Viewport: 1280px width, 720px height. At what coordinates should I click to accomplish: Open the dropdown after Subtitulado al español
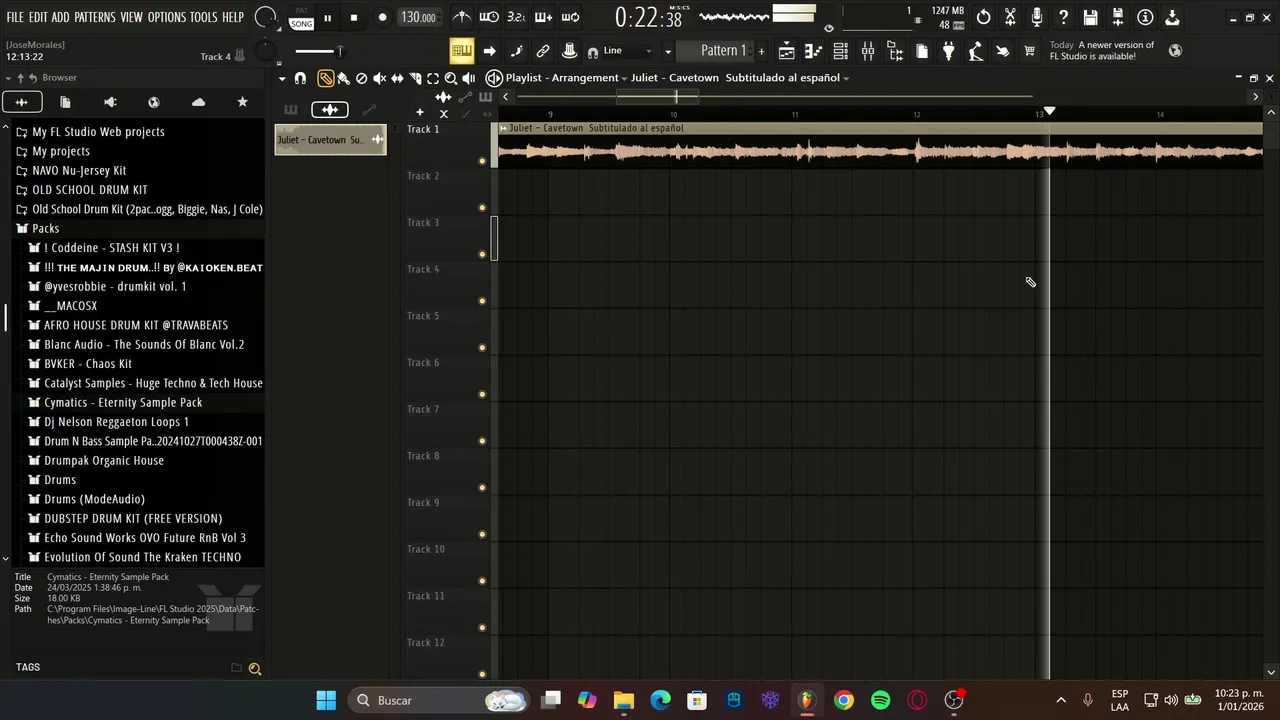click(x=846, y=78)
